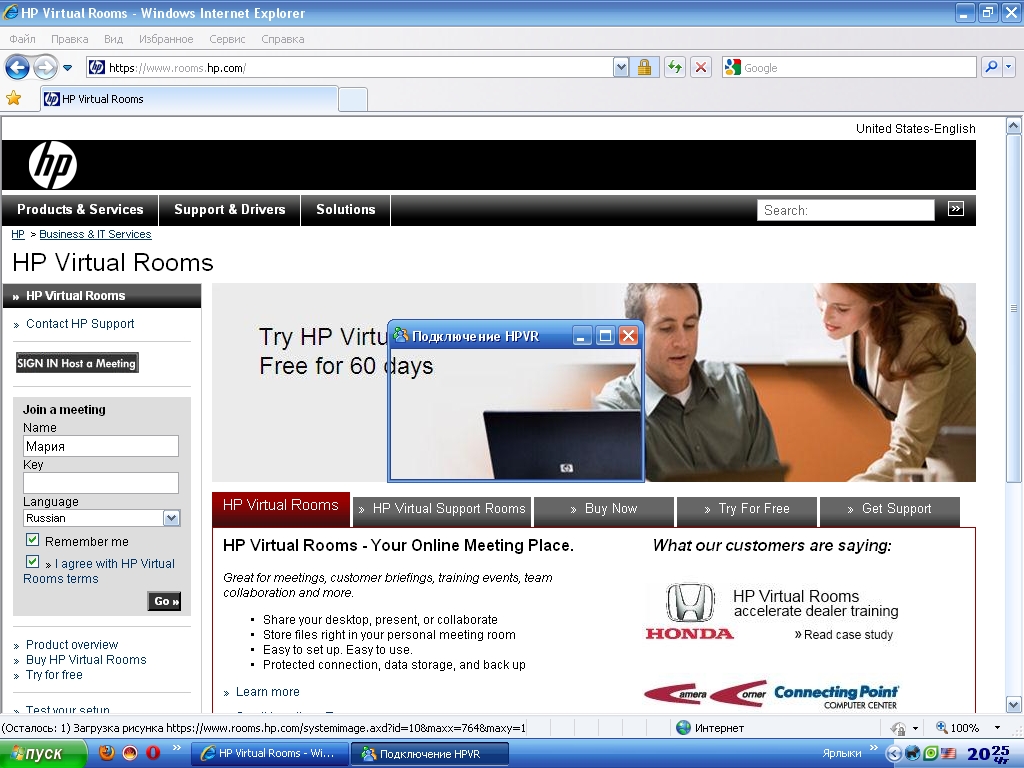The height and width of the screenshot is (768, 1024).
Task: Follow the Business & IT Services breadcrumb
Action: tap(95, 234)
